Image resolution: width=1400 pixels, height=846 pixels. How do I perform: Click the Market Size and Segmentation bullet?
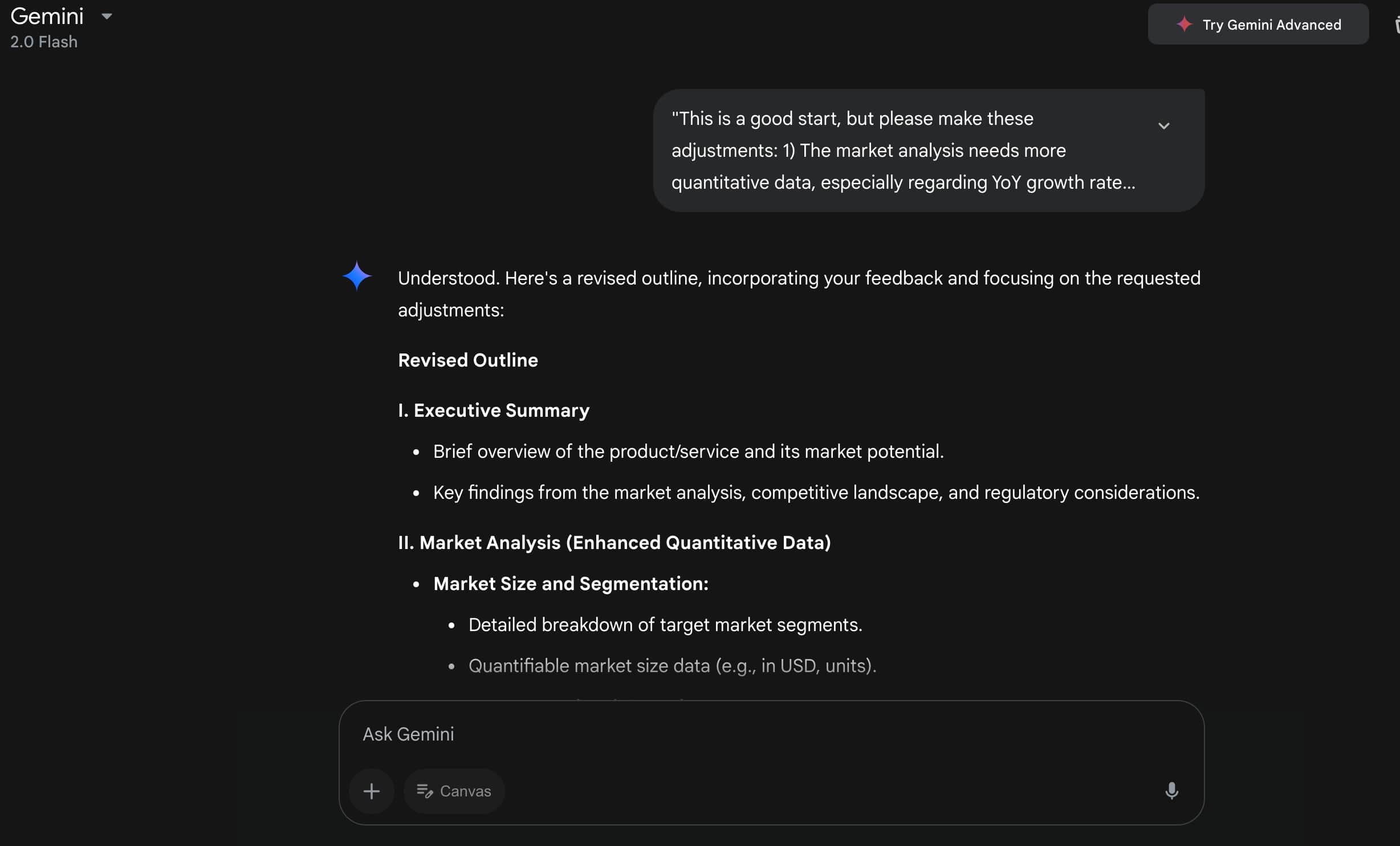point(571,584)
